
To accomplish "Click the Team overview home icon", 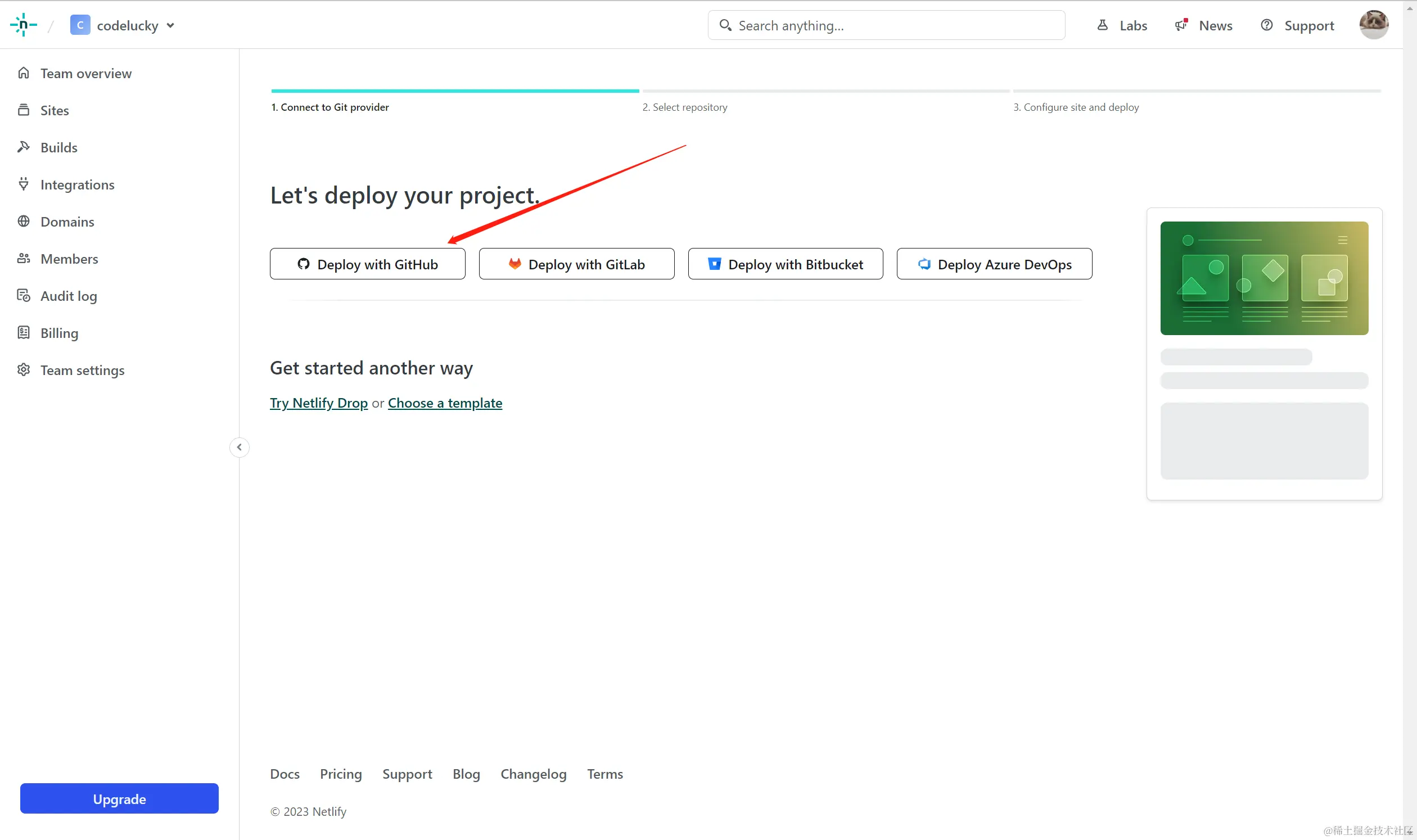I will tap(23, 73).
